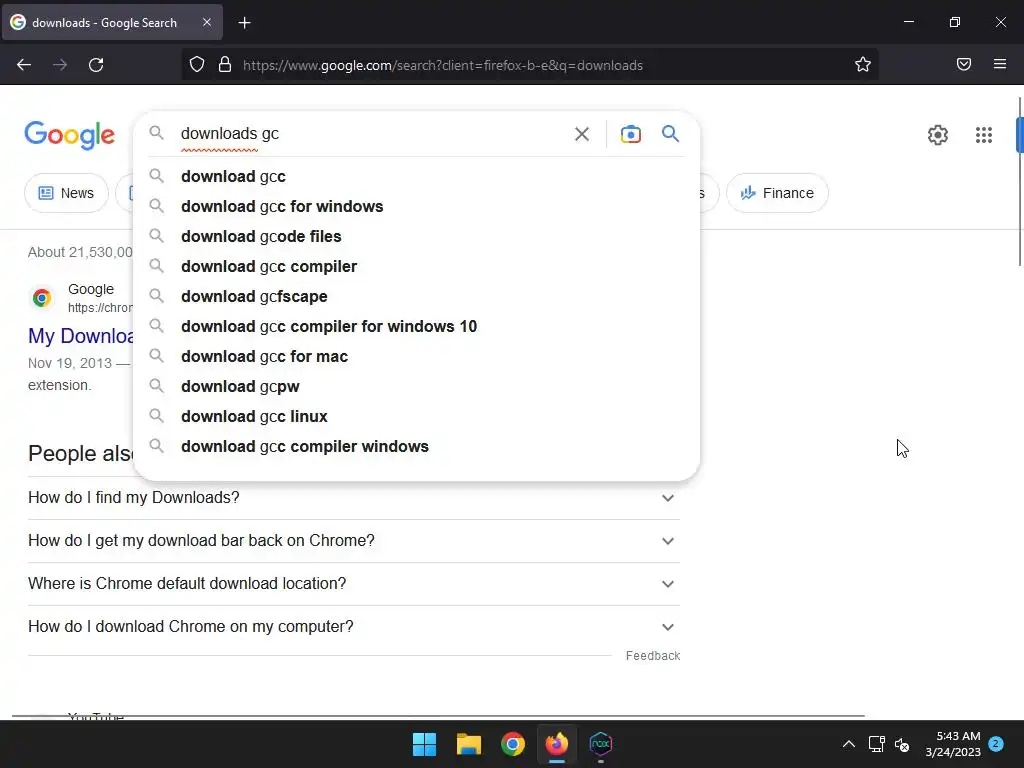Go to the Google logo homepage

pos(69,135)
